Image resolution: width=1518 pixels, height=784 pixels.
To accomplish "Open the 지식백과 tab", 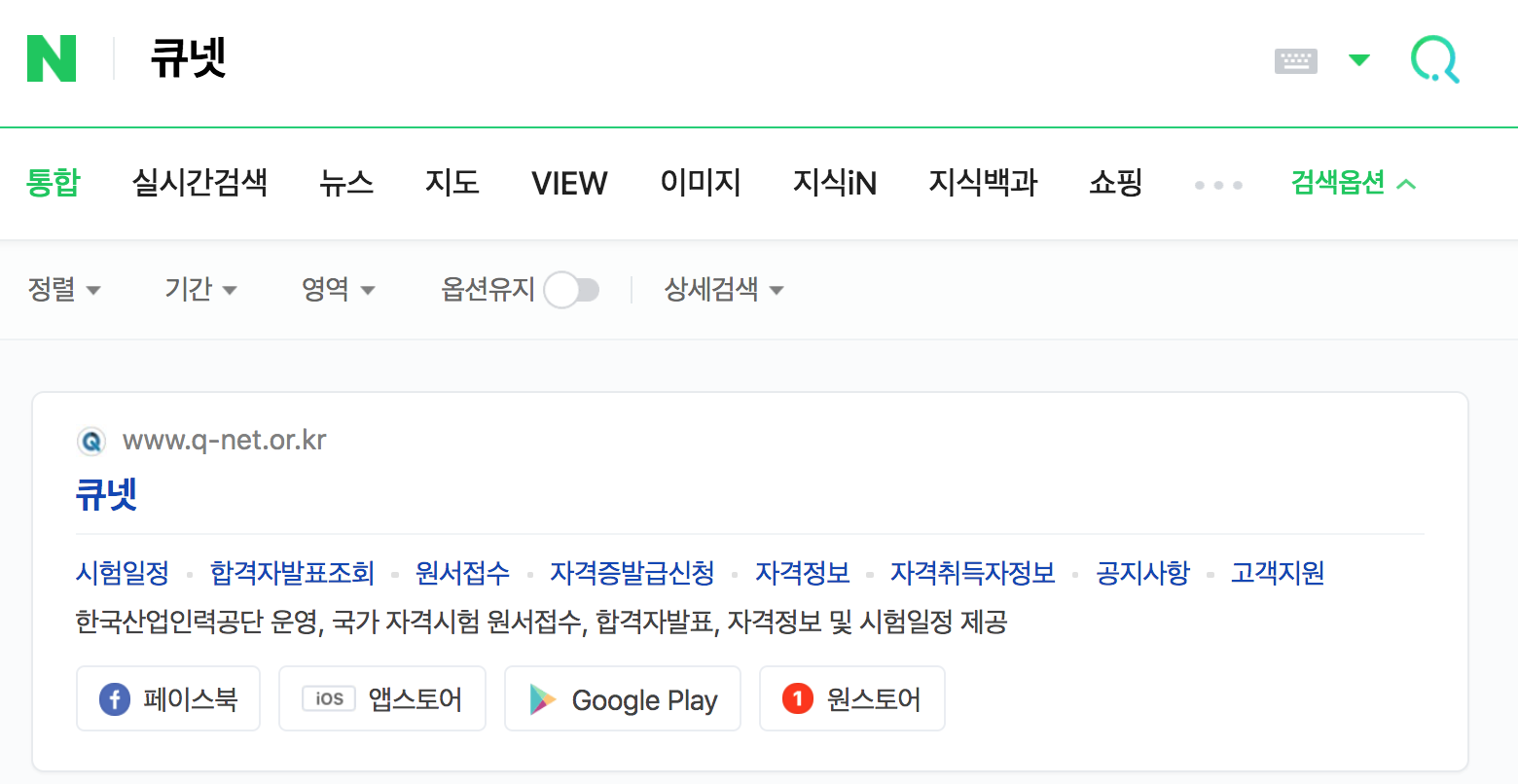I will [983, 183].
